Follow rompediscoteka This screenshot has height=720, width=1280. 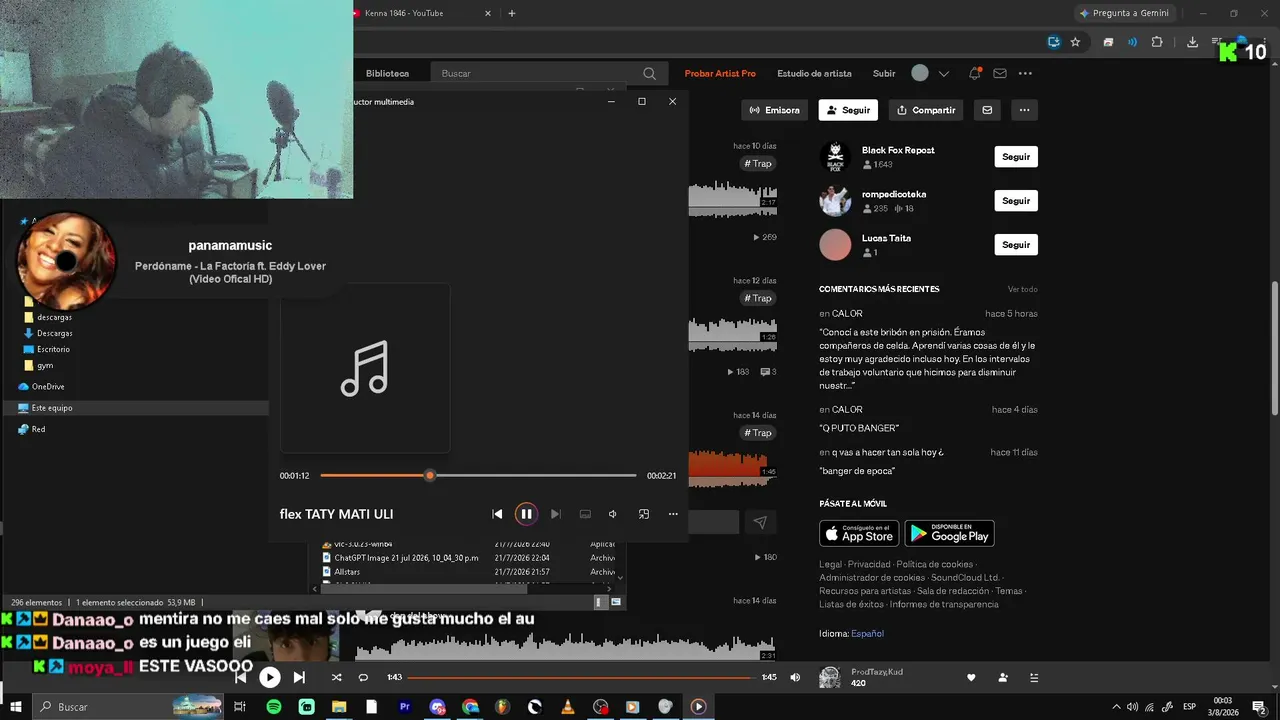[x=1016, y=201]
